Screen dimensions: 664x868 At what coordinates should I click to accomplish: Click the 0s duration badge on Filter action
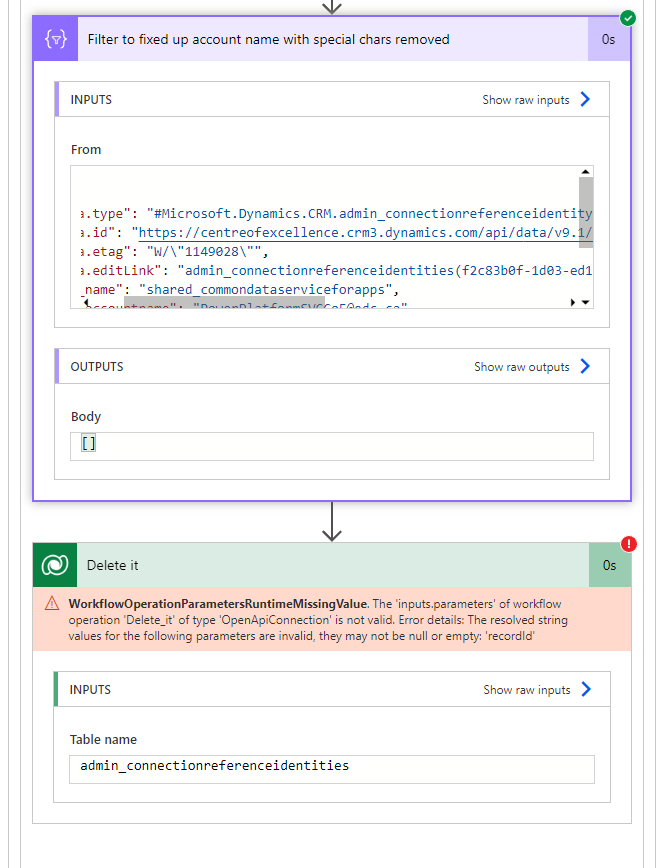(x=608, y=38)
